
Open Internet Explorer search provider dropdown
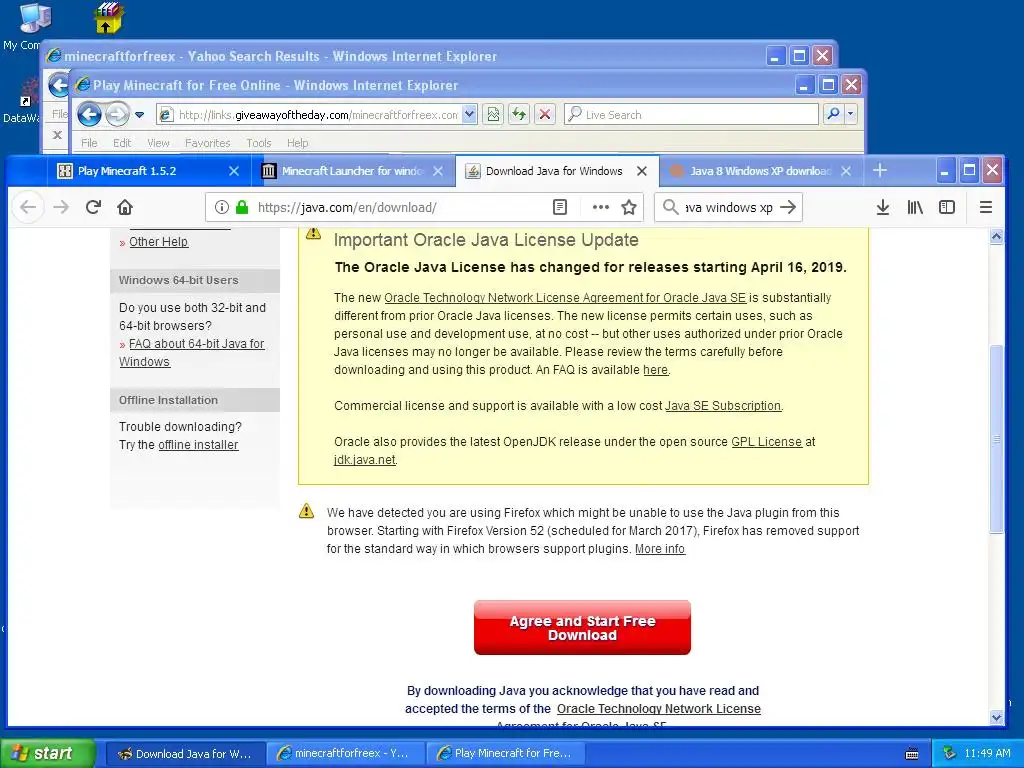tap(850, 114)
